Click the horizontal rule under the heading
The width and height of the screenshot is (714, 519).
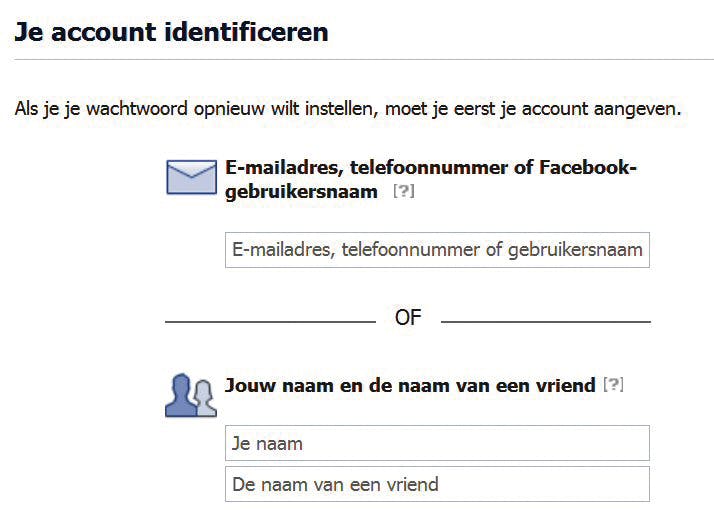(x=357, y=60)
